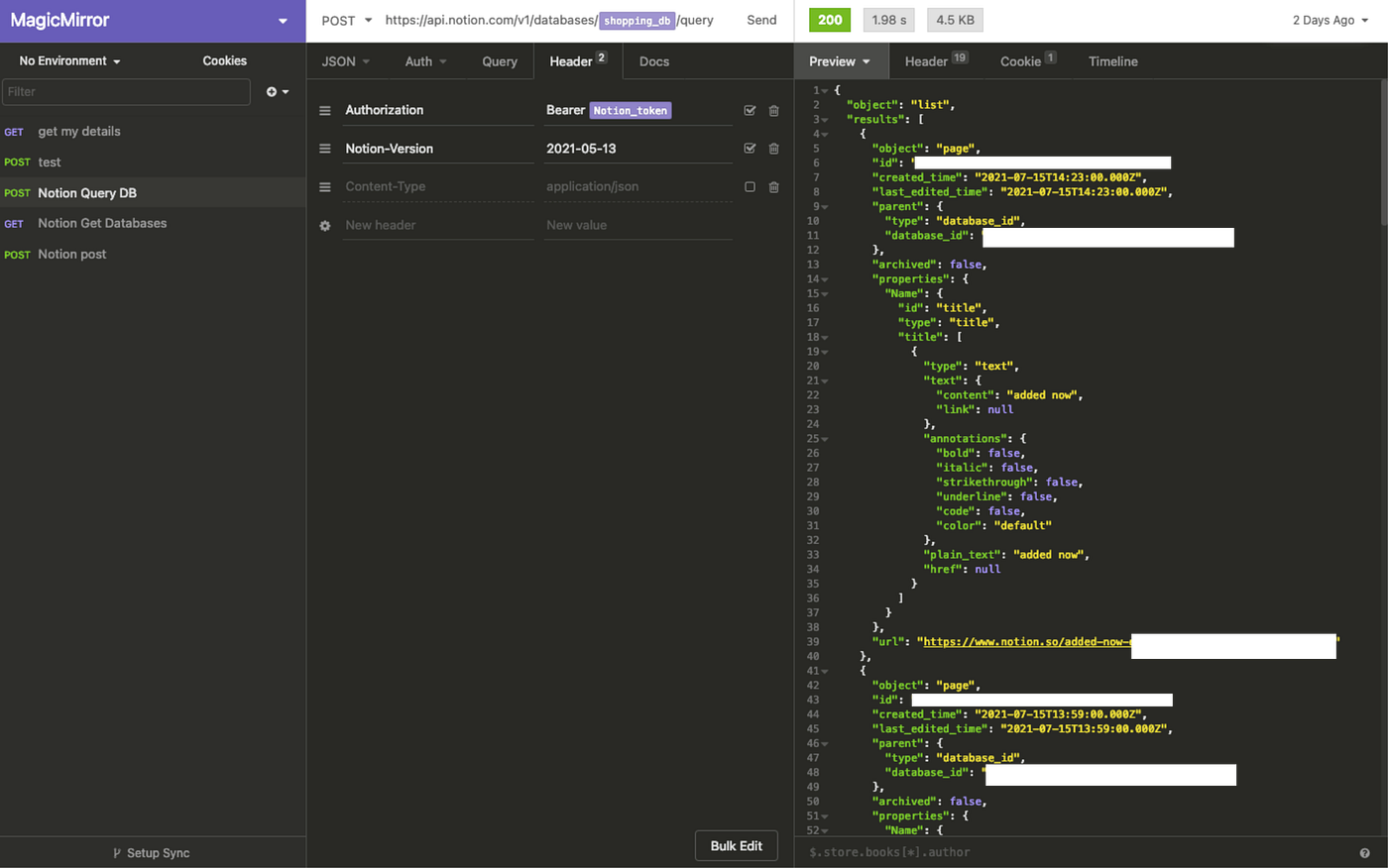Open the No Environment dropdown
The width and height of the screenshot is (1388, 868).
point(69,61)
